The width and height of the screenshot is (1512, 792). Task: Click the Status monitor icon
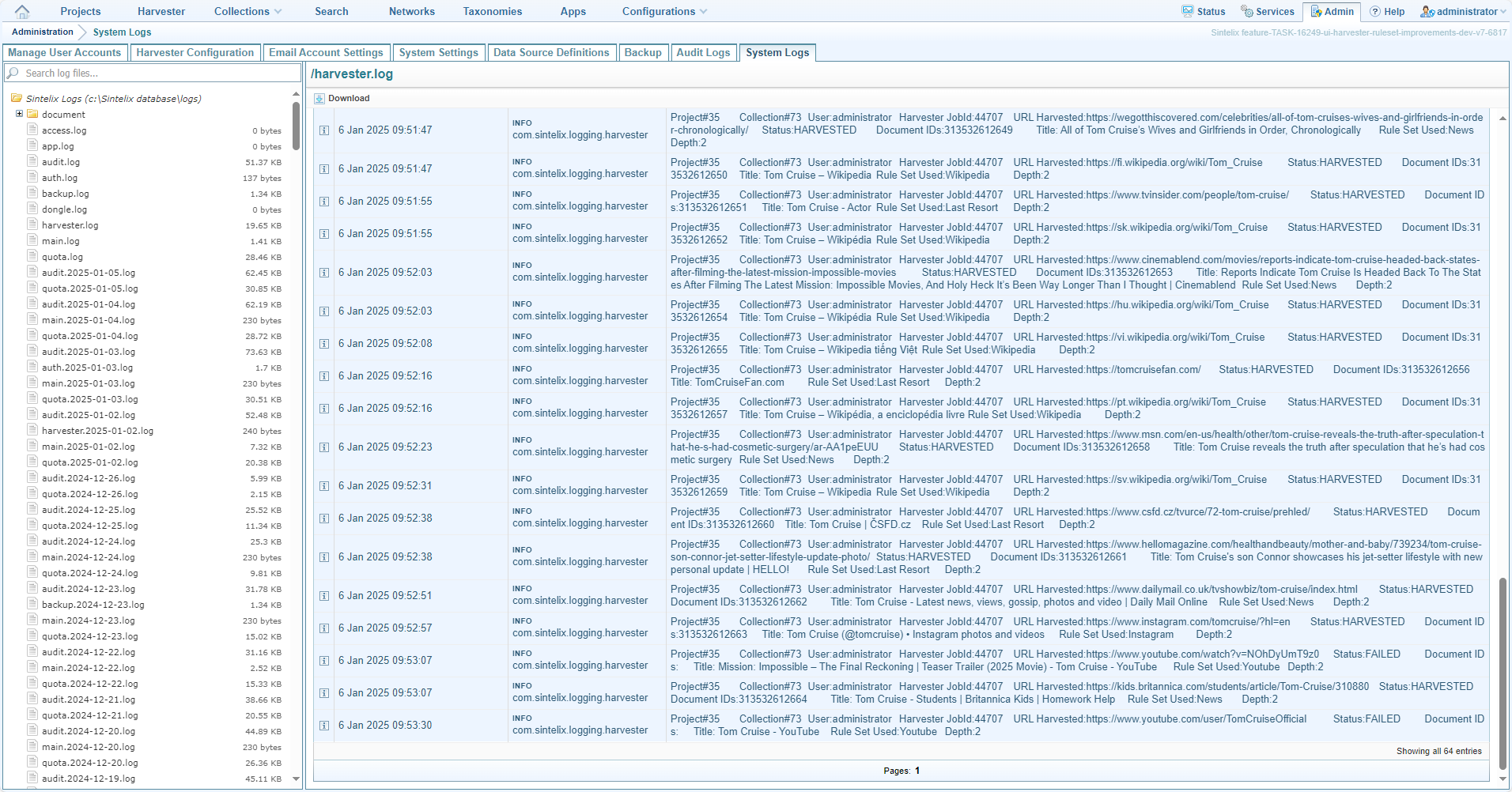[1187, 11]
